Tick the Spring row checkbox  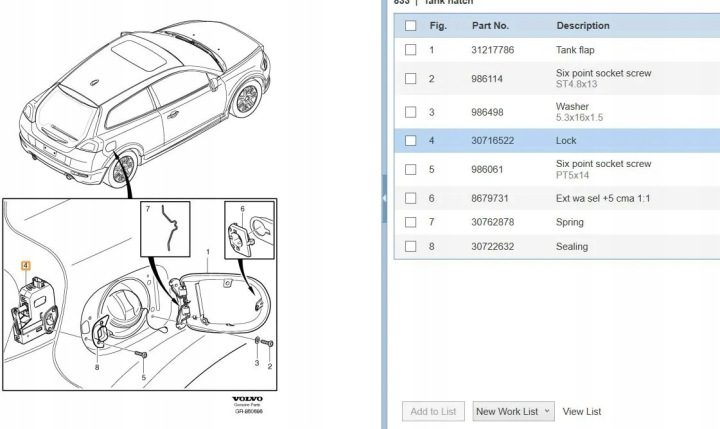pyautogui.click(x=411, y=222)
